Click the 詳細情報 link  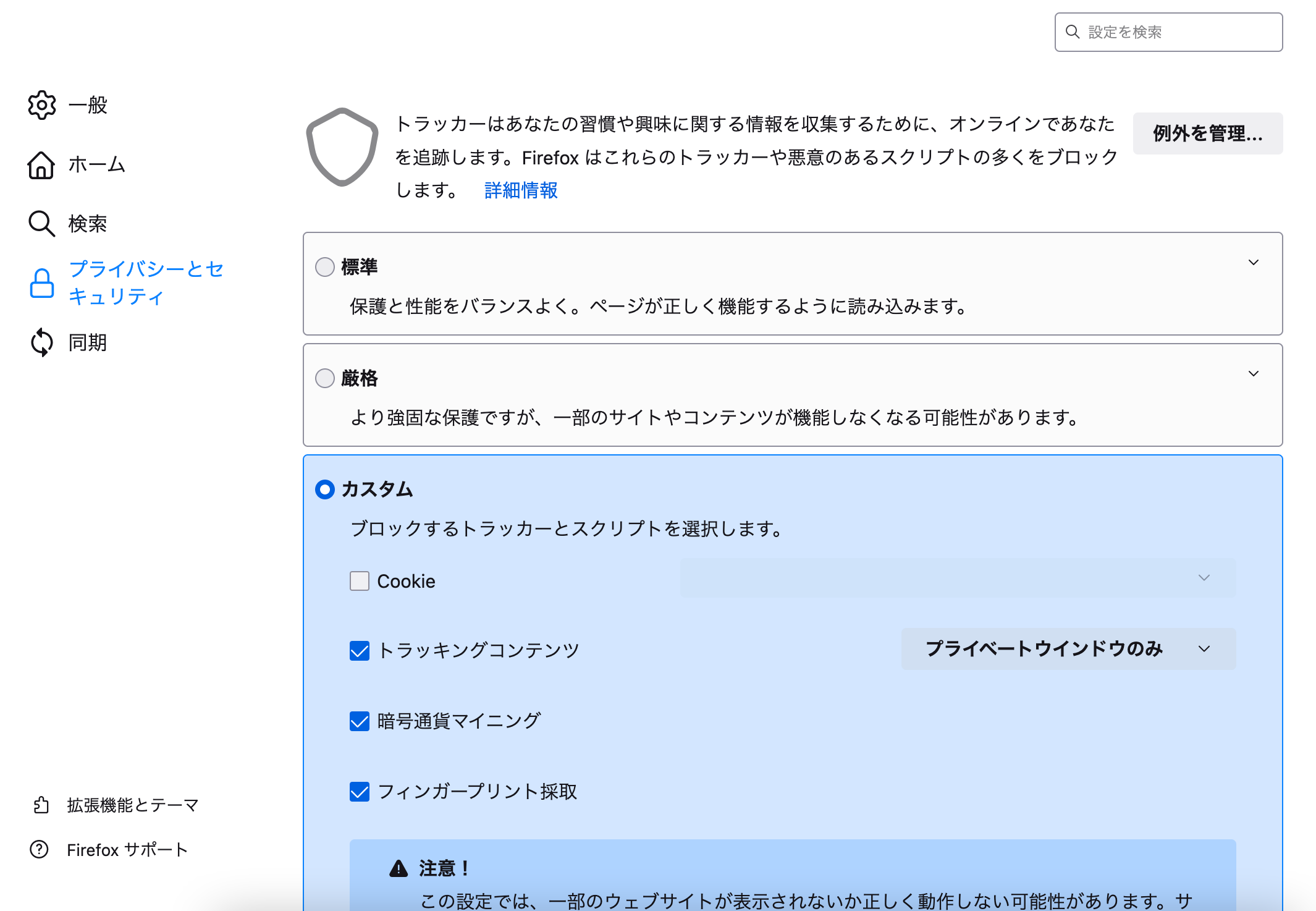coord(521,190)
